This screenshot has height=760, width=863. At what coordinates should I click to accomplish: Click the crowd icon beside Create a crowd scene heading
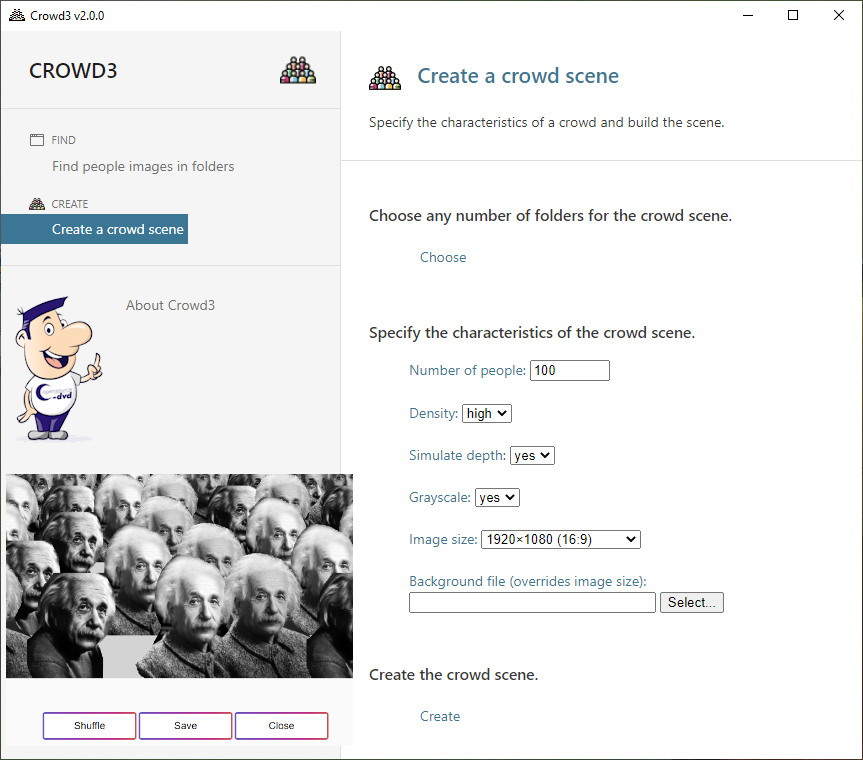pyautogui.click(x=385, y=77)
